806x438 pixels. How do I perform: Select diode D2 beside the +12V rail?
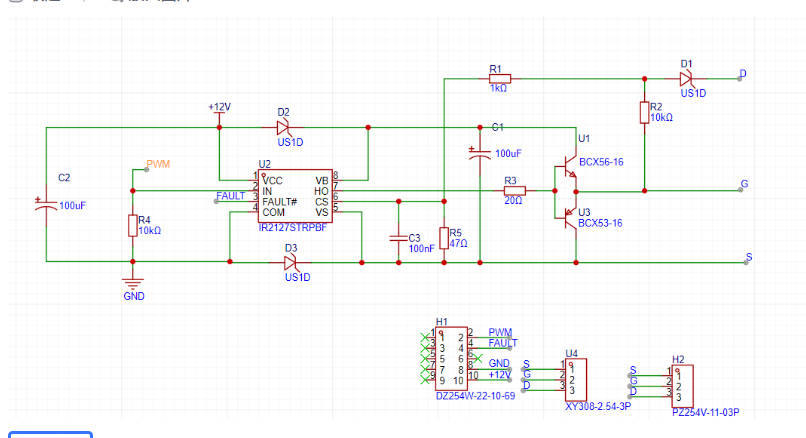[x=285, y=127]
